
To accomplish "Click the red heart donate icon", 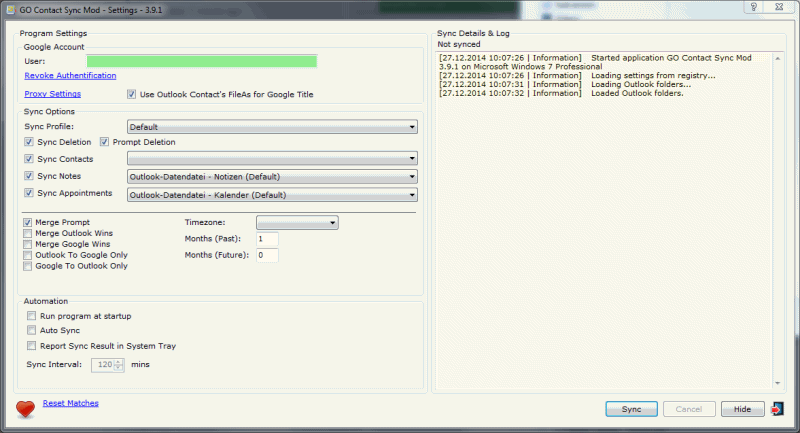I will pos(25,409).
